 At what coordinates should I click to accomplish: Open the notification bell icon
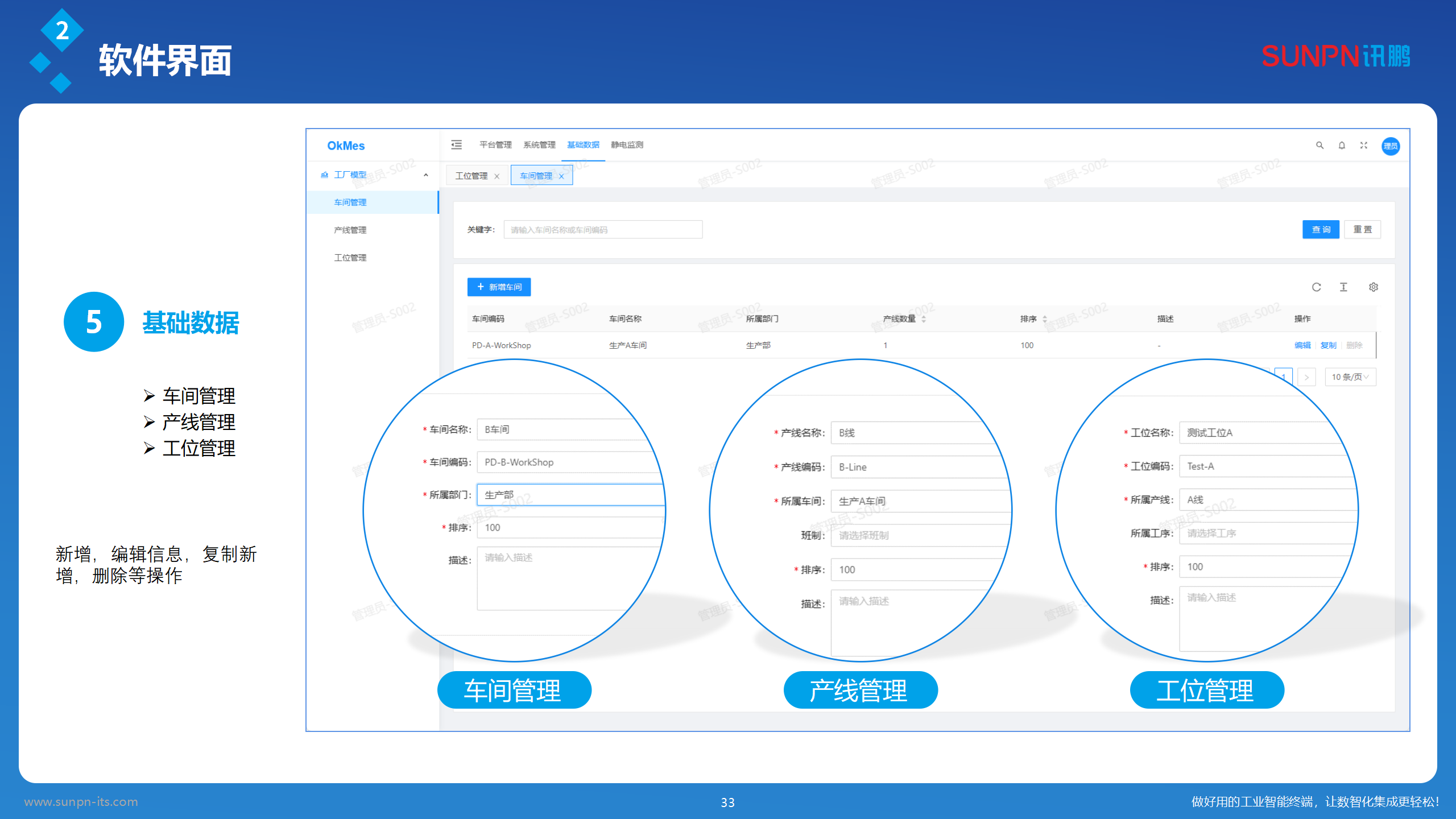(x=1342, y=145)
